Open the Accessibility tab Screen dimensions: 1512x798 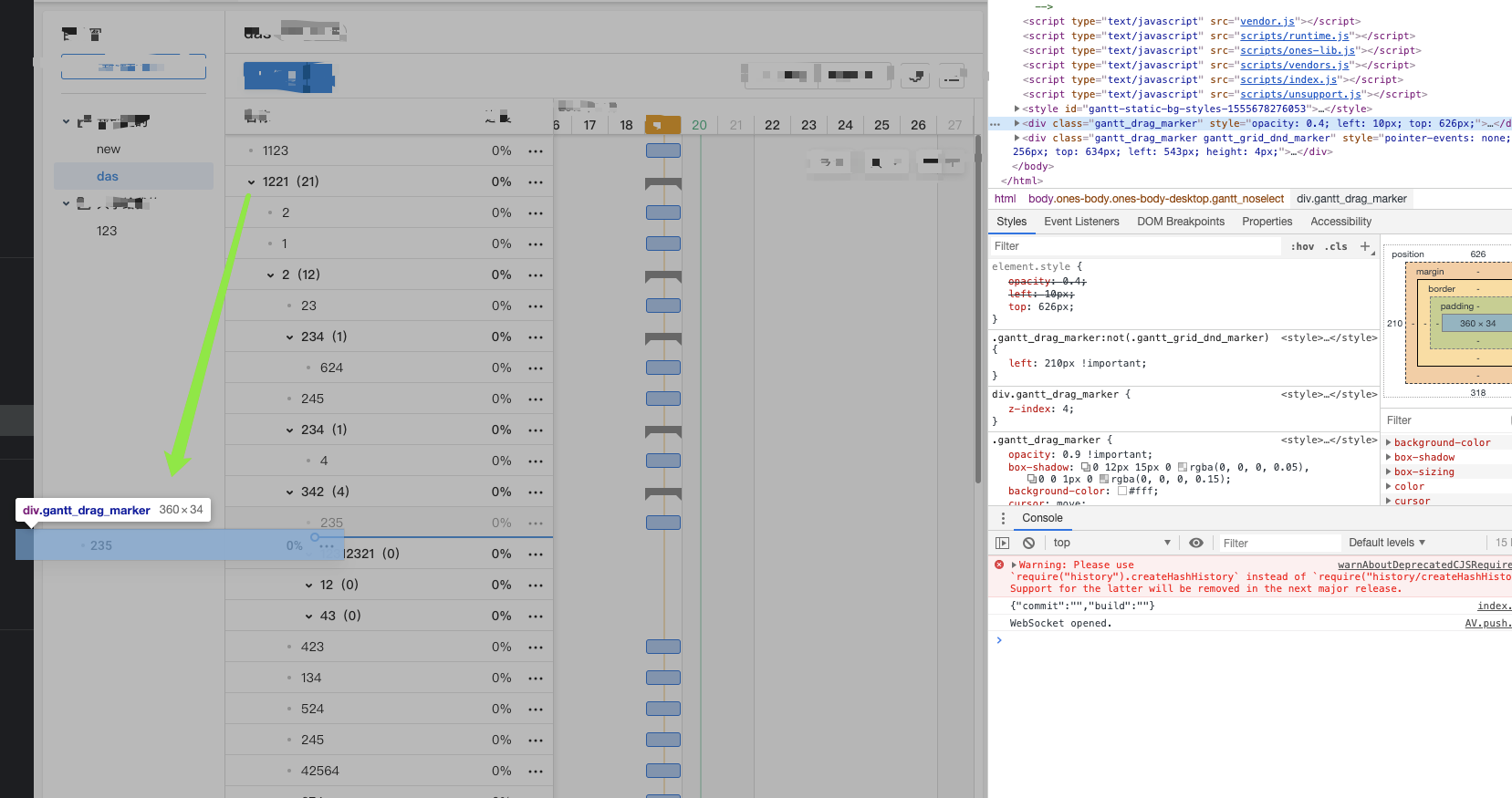pos(1340,222)
